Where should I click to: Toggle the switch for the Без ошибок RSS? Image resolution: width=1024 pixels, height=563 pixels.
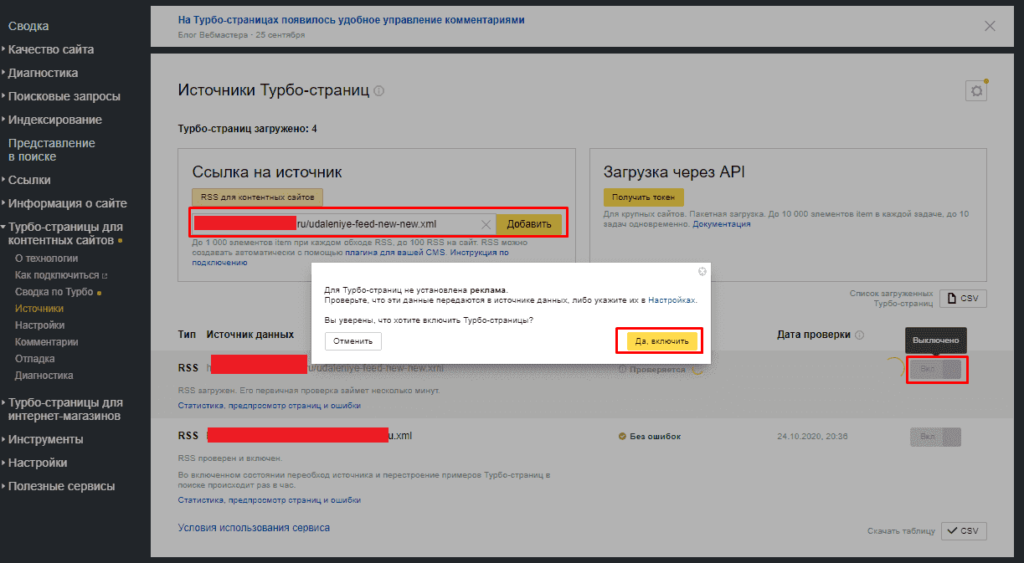pyautogui.click(x=935, y=437)
